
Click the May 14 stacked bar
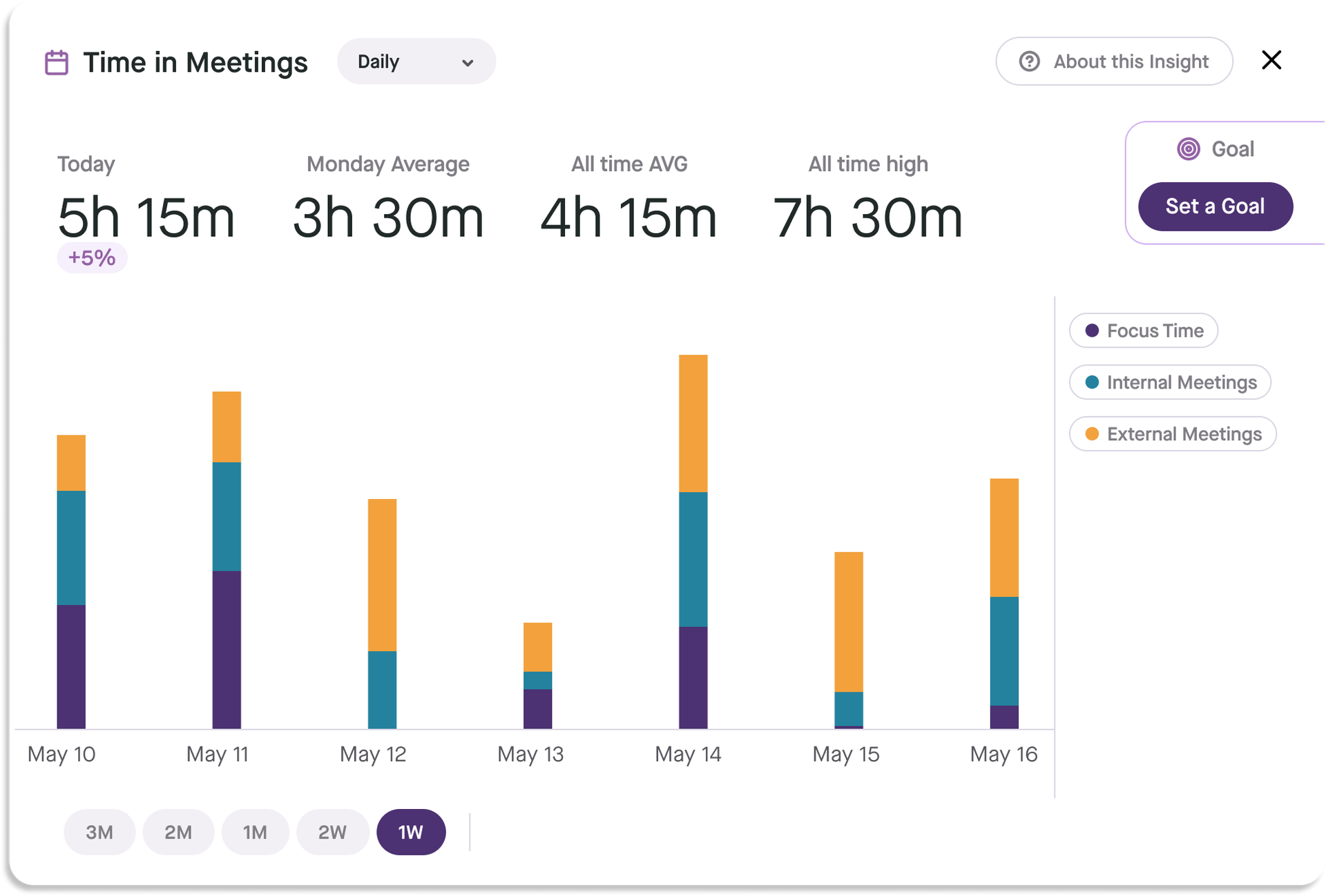(693, 542)
